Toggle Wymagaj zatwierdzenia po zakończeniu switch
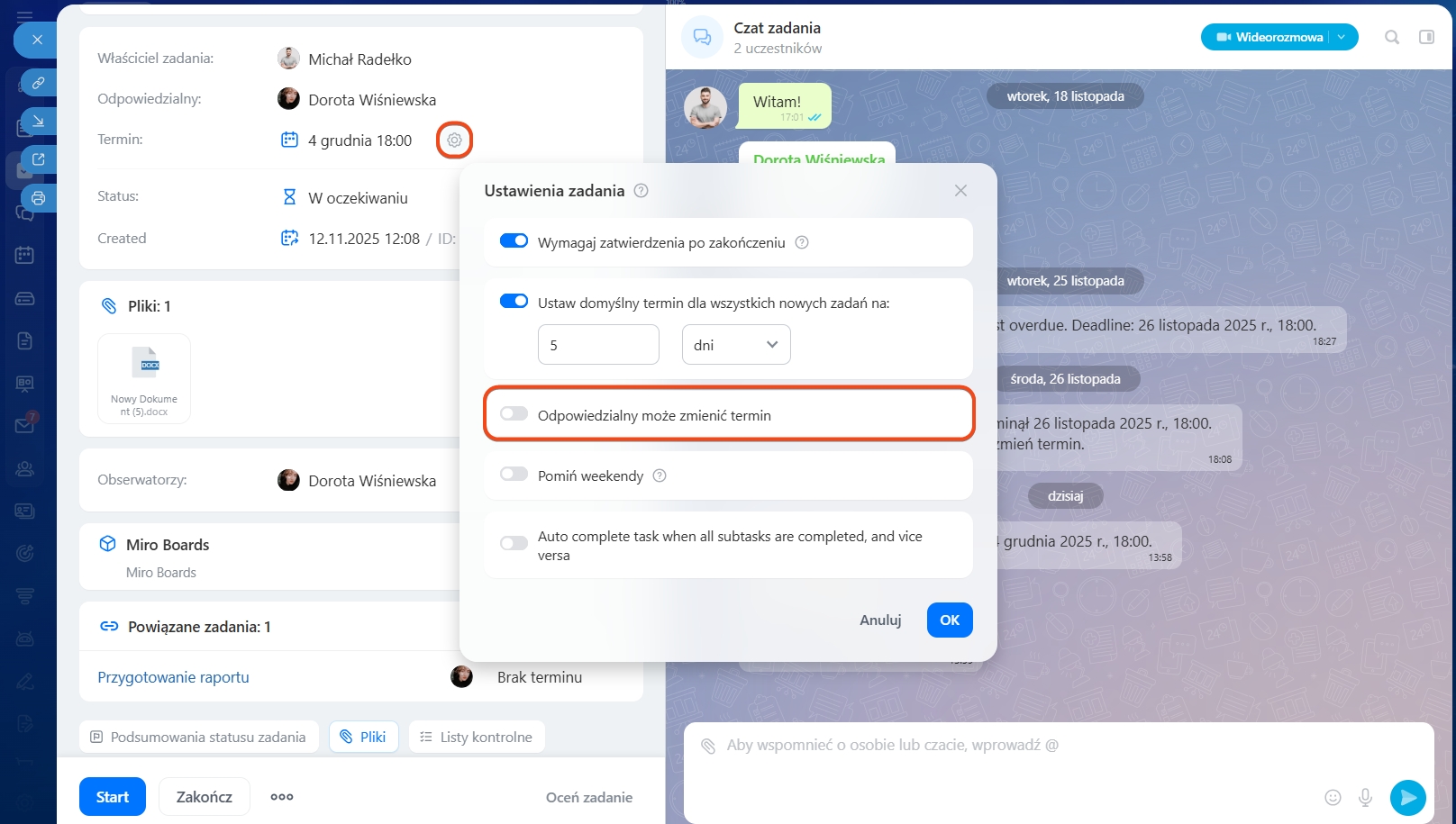The height and width of the screenshot is (824, 1456). click(514, 241)
